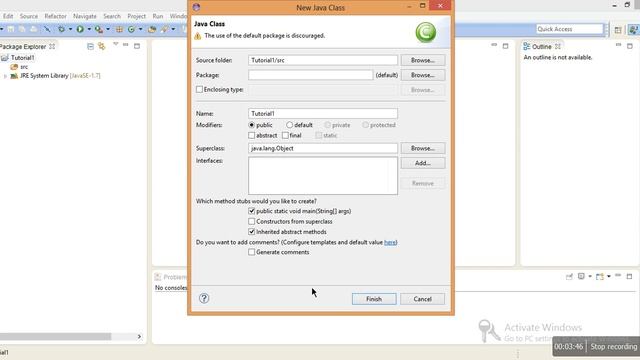The width and height of the screenshot is (640, 360).
Task: Open Package Explorer View Menu triangle
Action: [x=116, y=44]
